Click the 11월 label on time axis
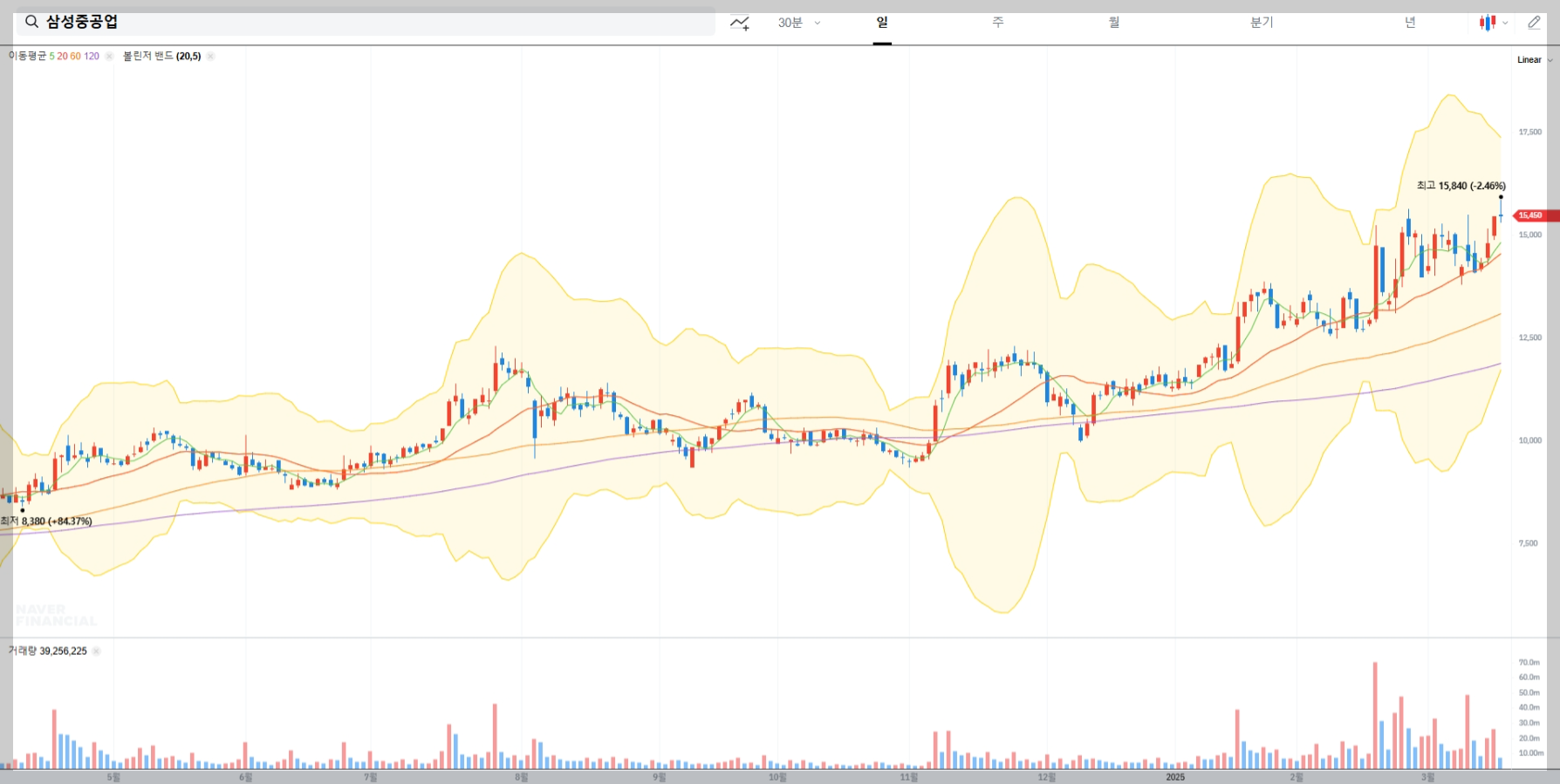This screenshot has width=1560, height=784. (x=909, y=777)
